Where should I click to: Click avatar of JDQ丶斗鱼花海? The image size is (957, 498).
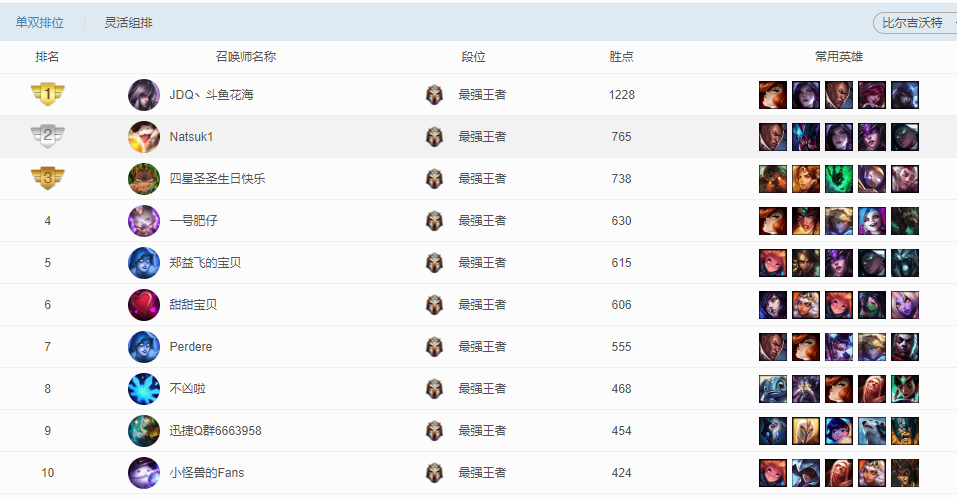coord(144,95)
